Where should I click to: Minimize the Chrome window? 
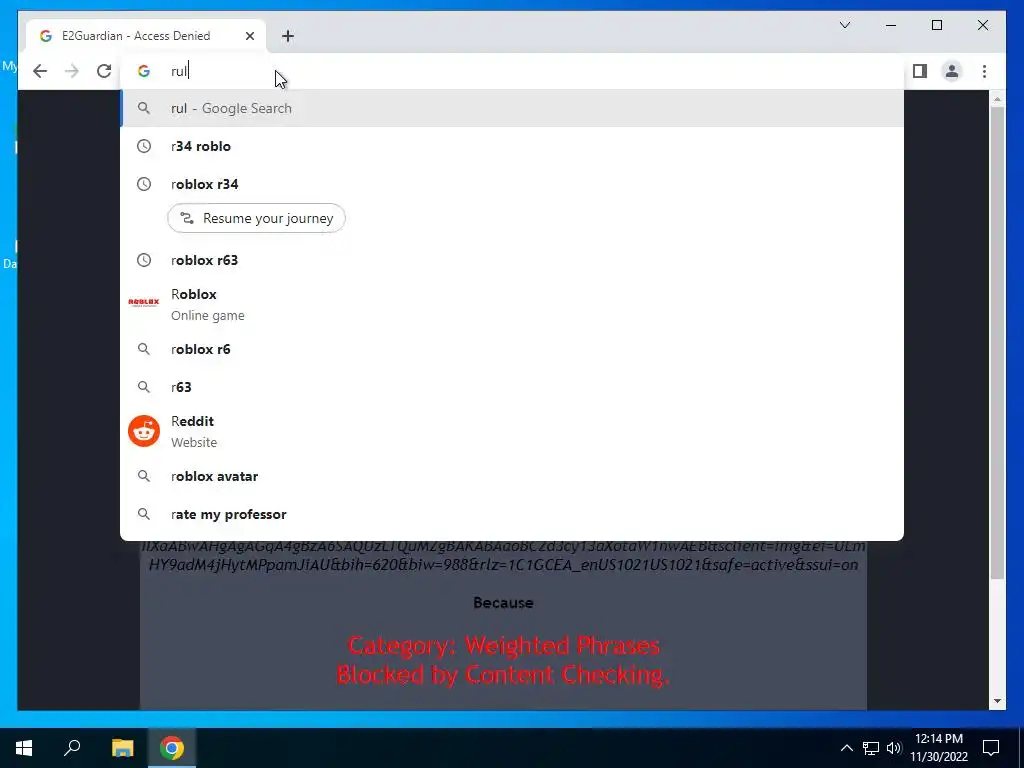click(891, 25)
